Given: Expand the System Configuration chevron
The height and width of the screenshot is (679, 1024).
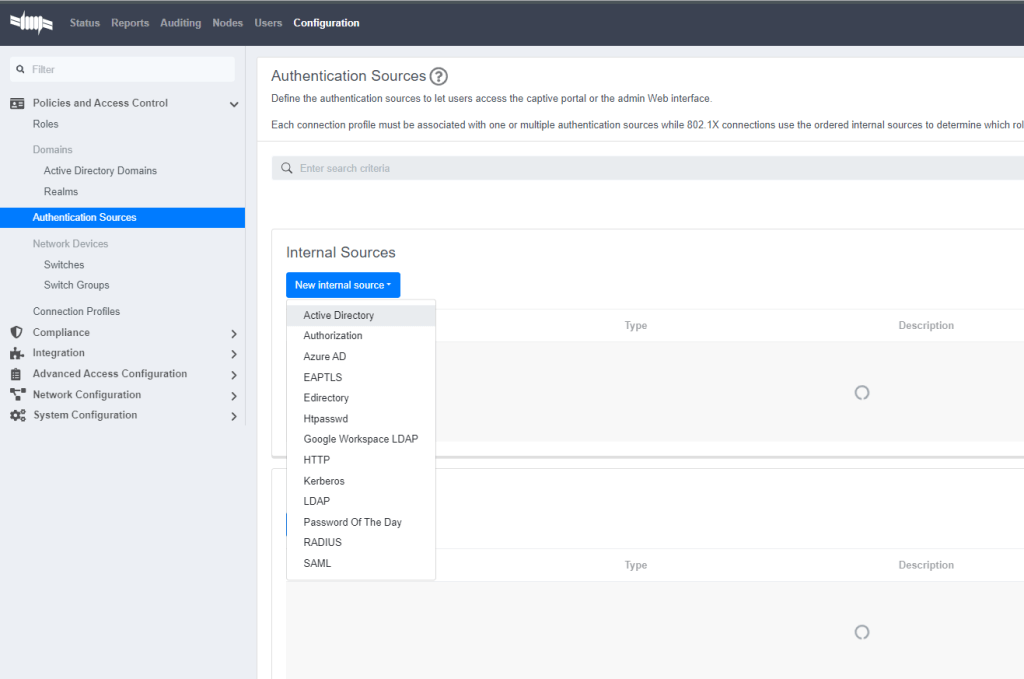Looking at the screenshot, I should click(x=234, y=416).
